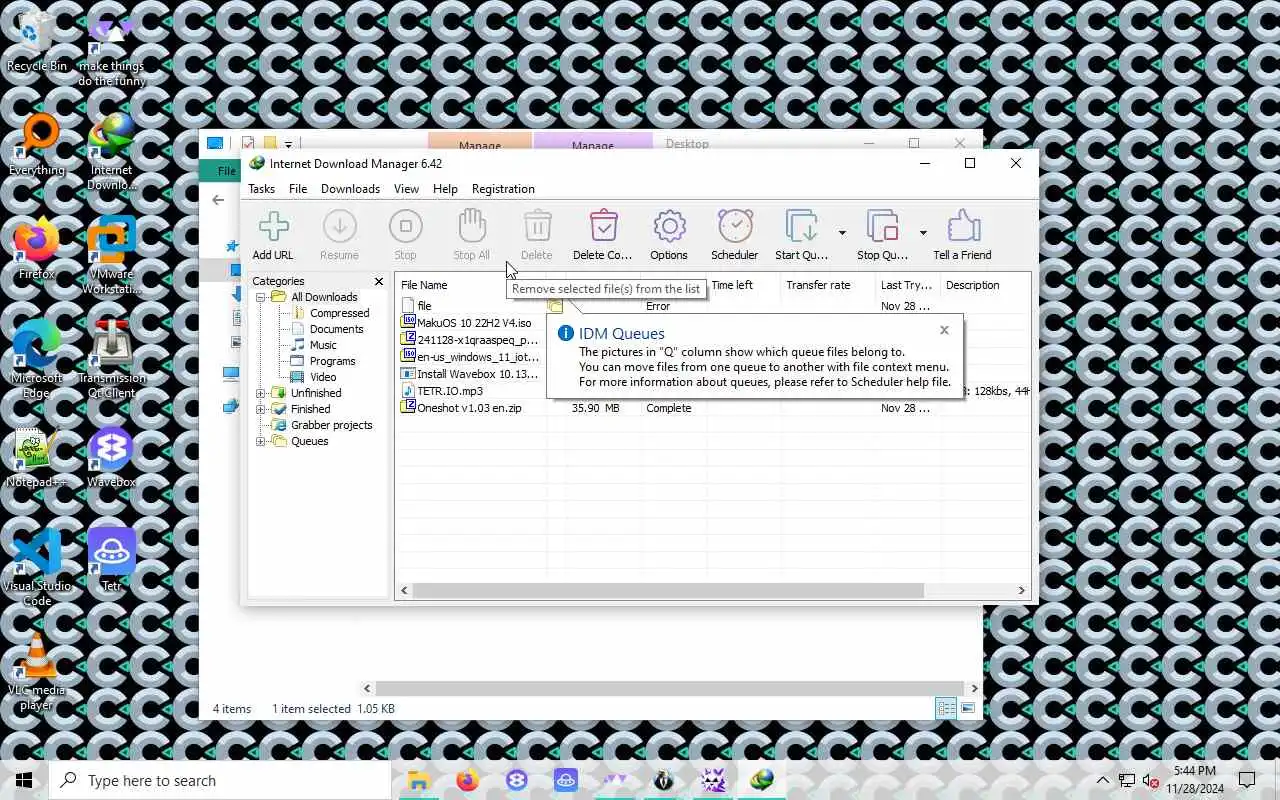Open the View menu
Image resolution: width=1280 pixels, height=800 pixels.
(406, 189)
